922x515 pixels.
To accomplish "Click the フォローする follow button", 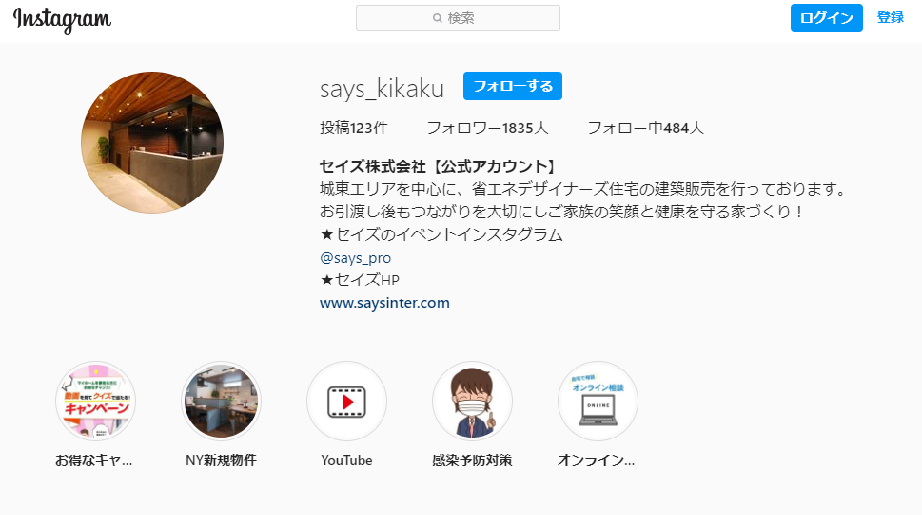I will (x=512, y=86).
